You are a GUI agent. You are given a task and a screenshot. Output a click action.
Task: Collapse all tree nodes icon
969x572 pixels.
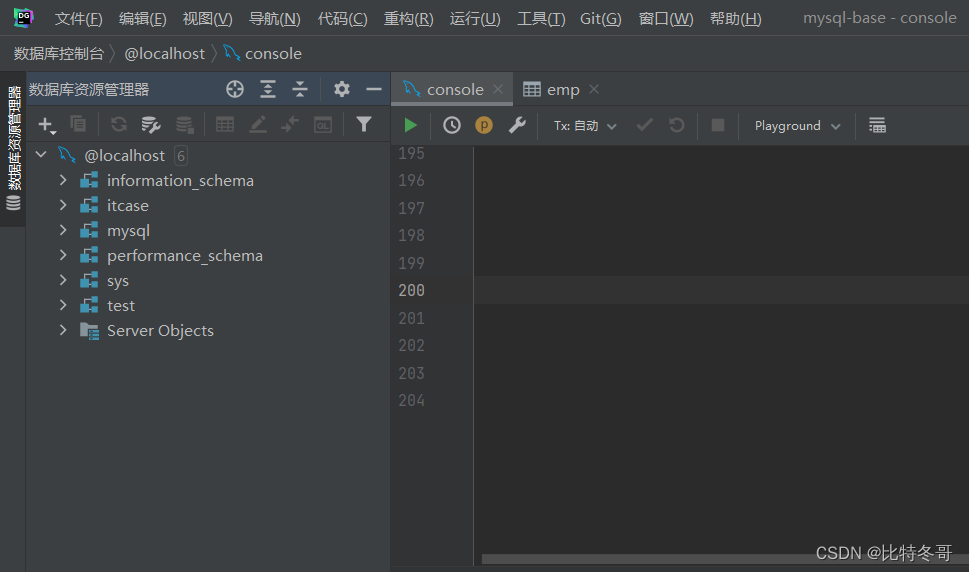click(x=300, y=89)
